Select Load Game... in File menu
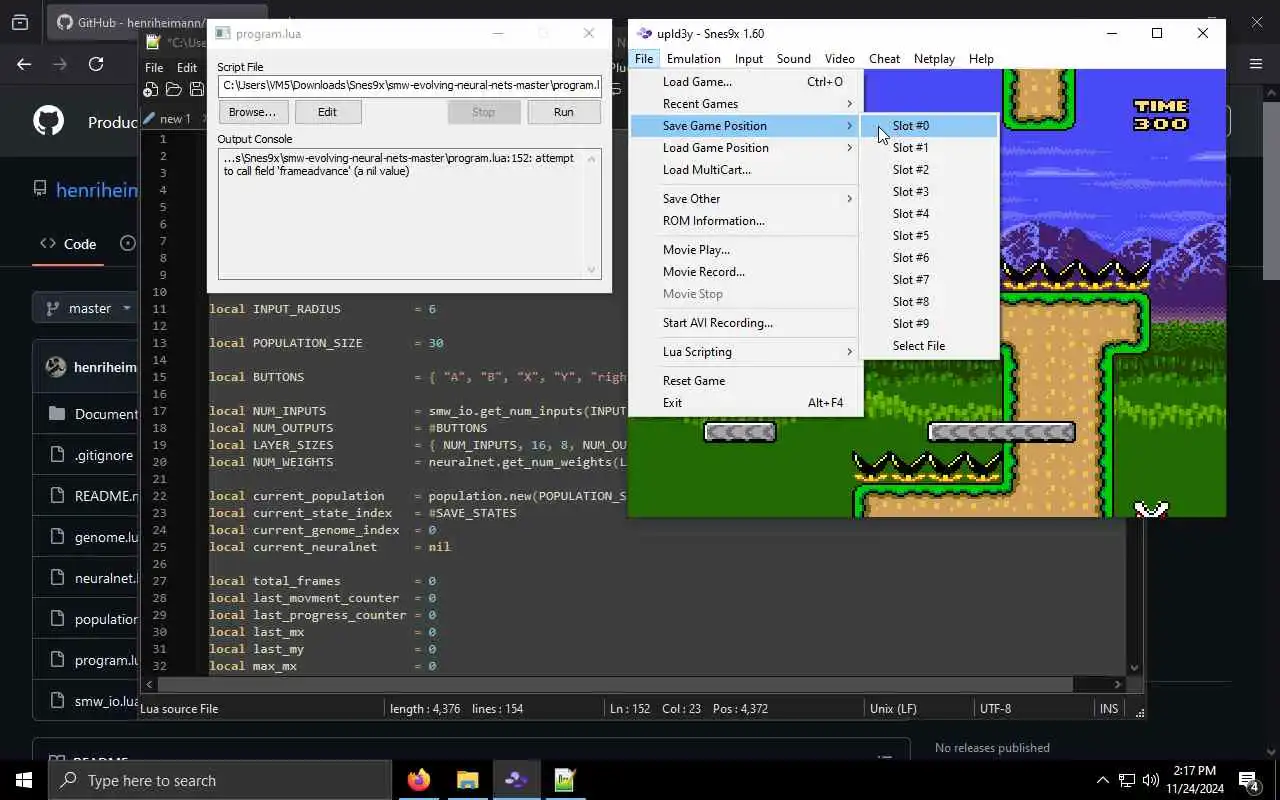Viewport: 1280px width, 800px height. coord(746,82)
